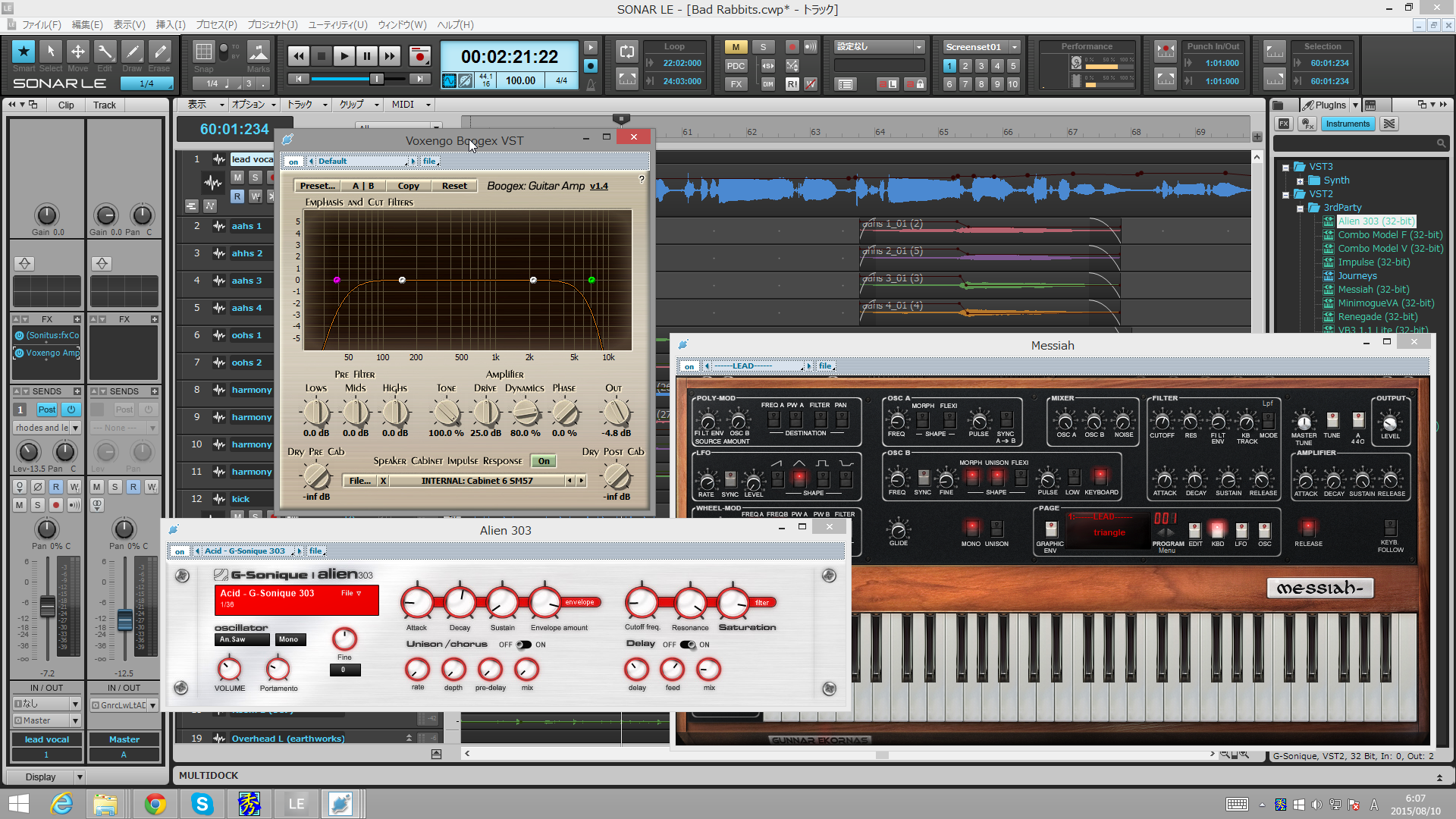Open the Marks marker icon
The width and height of the screenshot is (1456, 819).
click(x=259, y=52)
